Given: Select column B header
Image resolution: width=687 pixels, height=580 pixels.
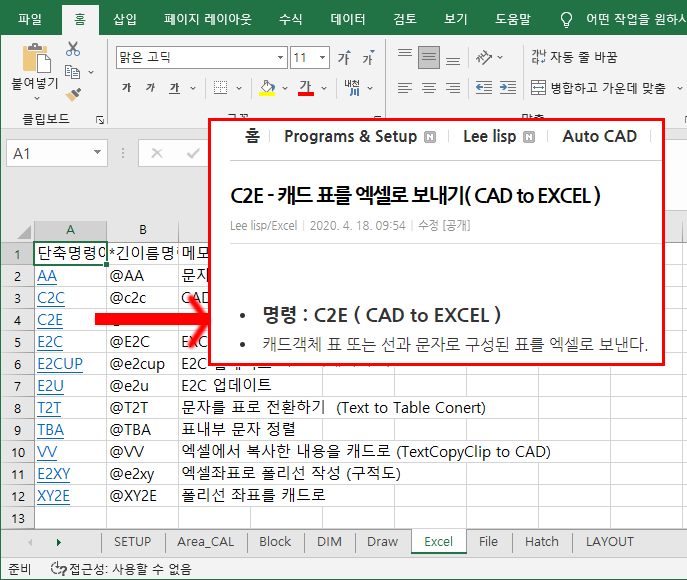Looking at the screenshot, I should [x=142, y=230].
